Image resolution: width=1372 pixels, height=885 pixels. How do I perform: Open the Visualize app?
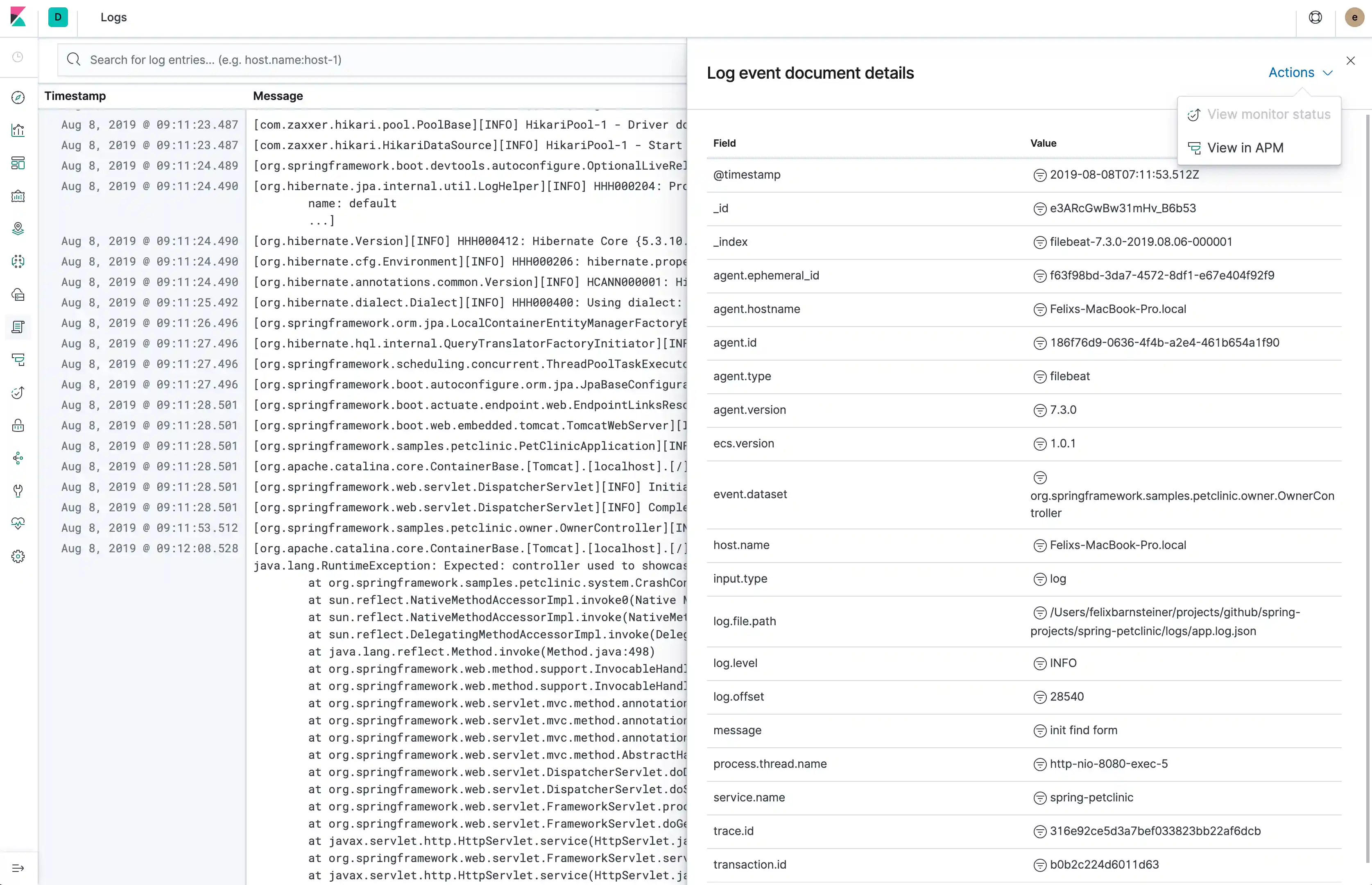[18, 130]
